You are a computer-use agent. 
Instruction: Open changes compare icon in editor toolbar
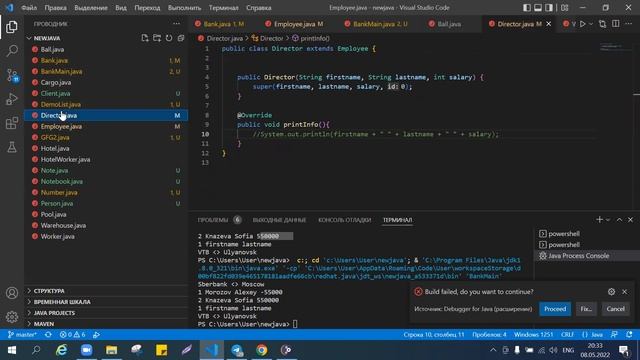click(x=602, y=24)
